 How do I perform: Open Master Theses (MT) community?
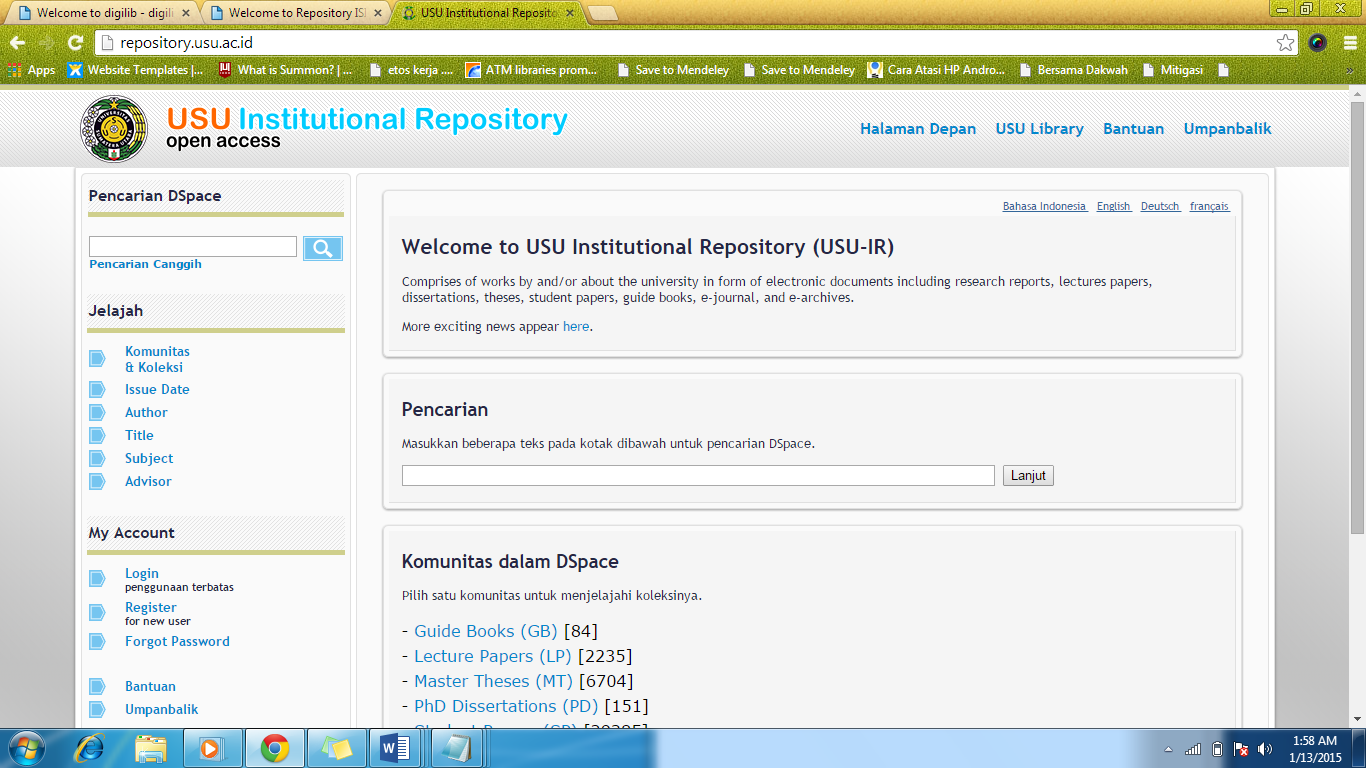(x=493, y=681)
